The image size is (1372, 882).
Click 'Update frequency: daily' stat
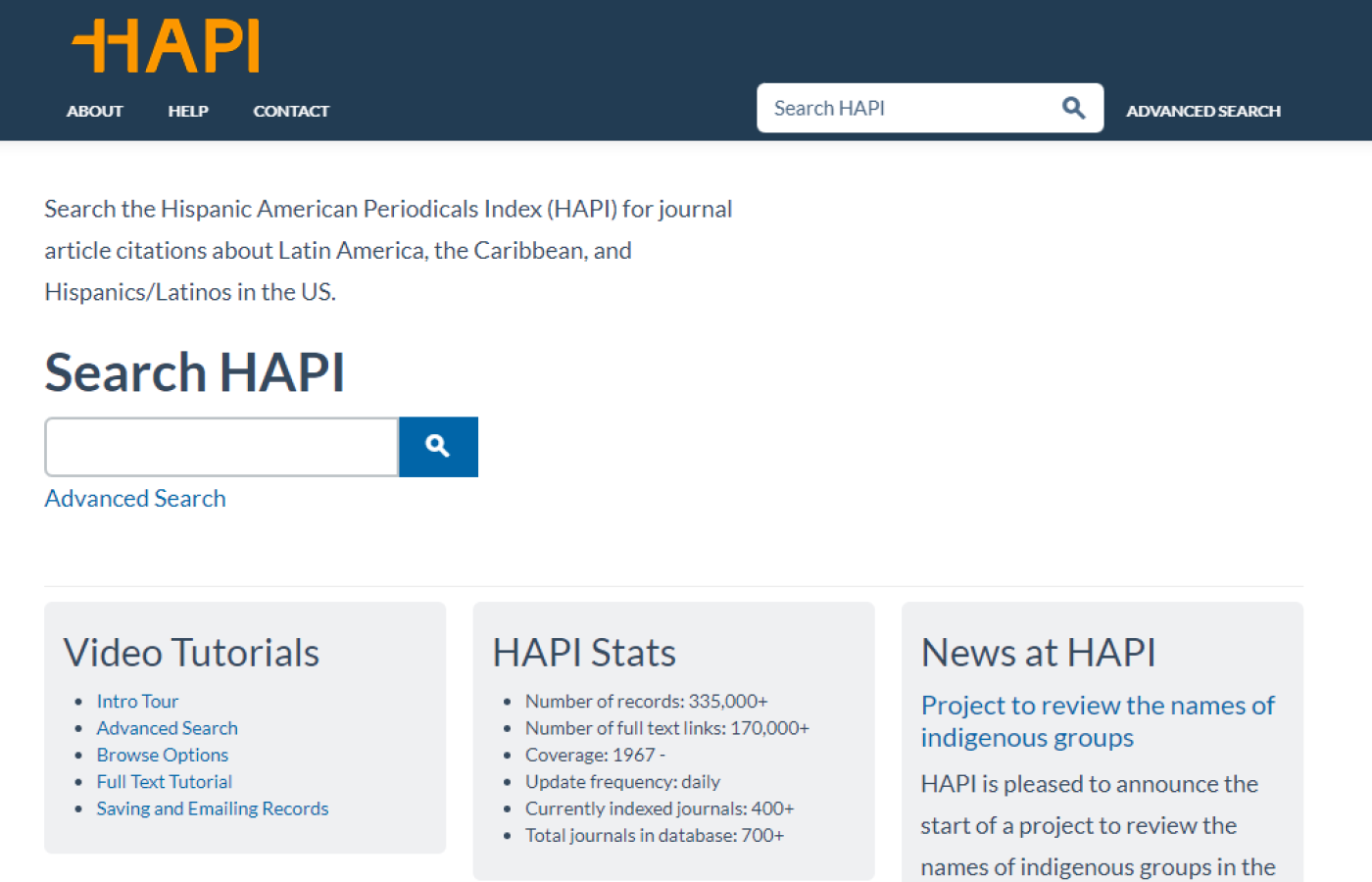coord(622,781)
